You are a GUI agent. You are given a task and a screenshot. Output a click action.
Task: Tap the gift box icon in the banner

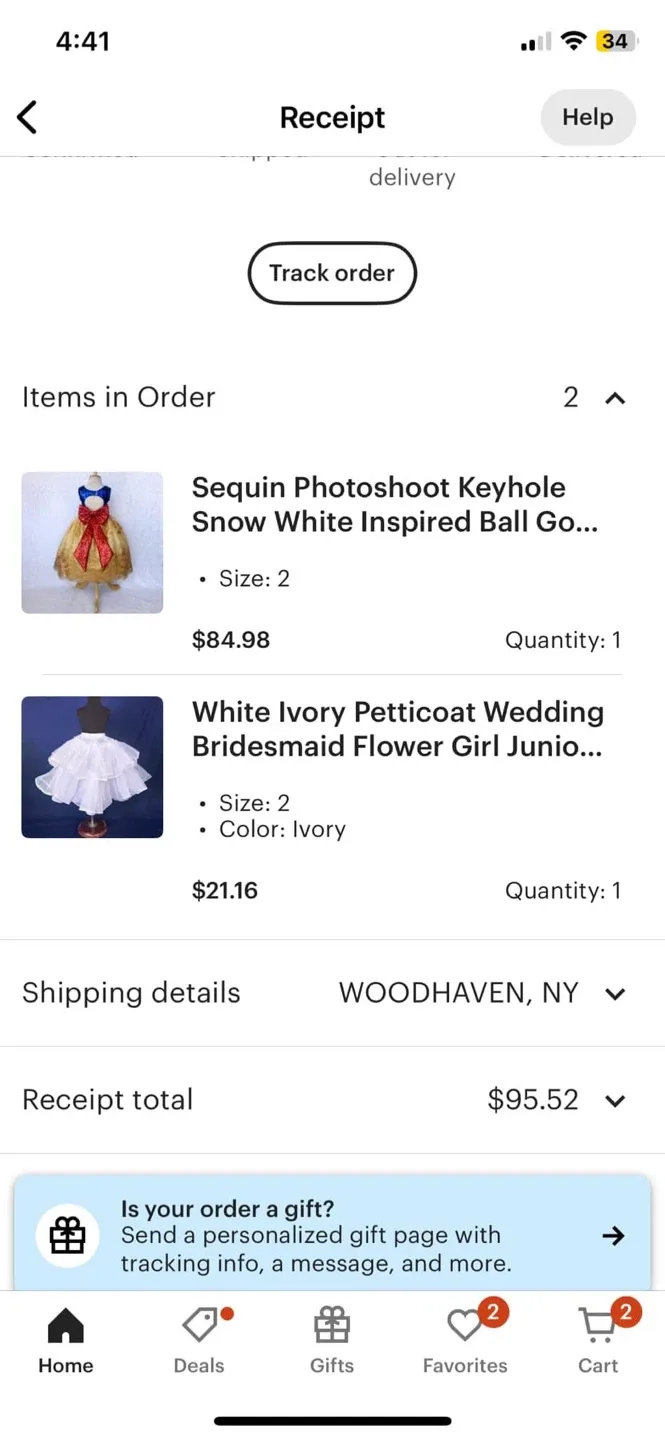pyautogui.click(x=66, y=1235)
